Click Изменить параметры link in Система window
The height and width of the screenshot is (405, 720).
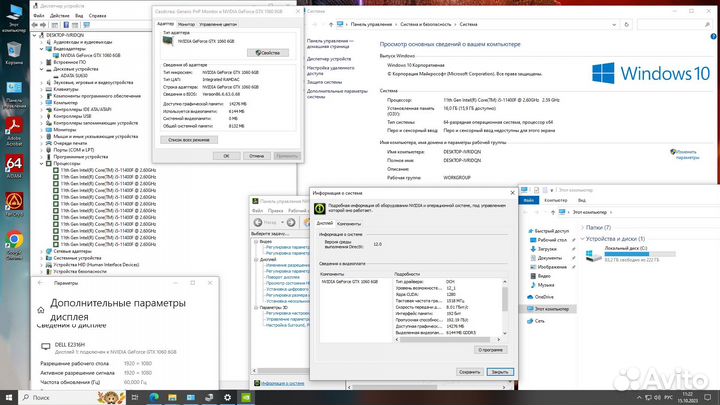[687, 154]
